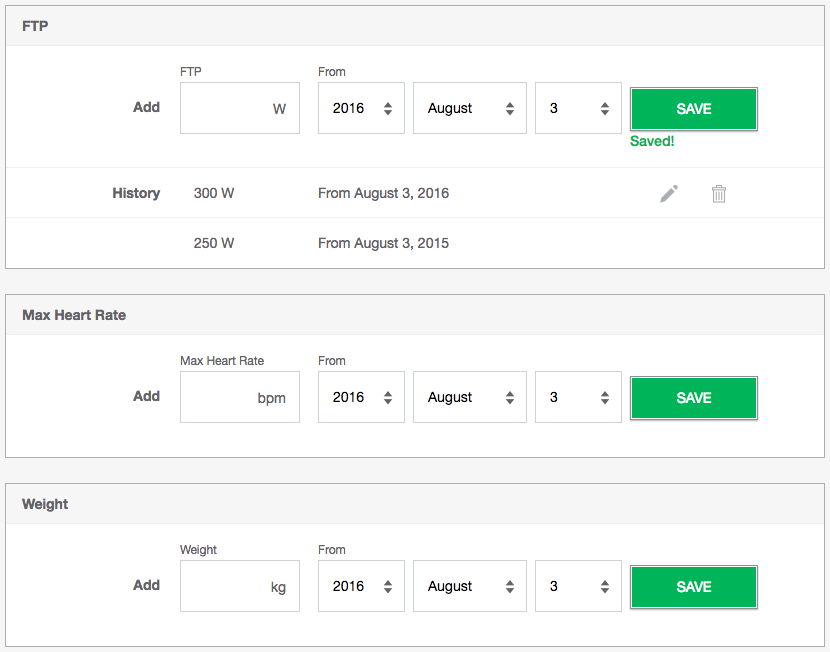Image resolution: width=830 pixels, height=652 pixels.
Task: Delete the 300 W FTP history entry
Action: click(718, 194)
